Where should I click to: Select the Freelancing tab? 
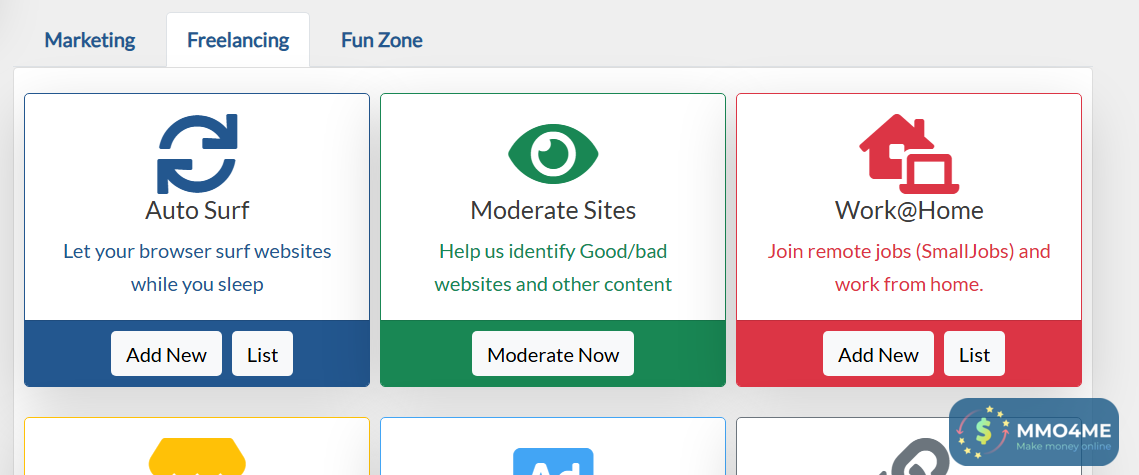coord(238,40)
